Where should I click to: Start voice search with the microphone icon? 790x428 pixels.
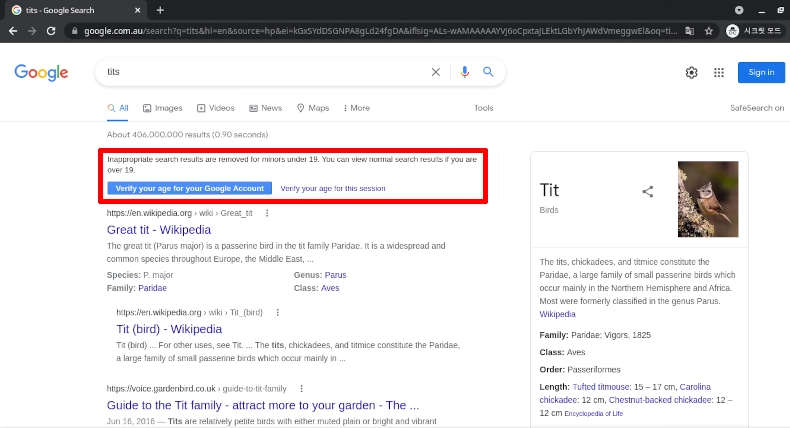coord(465,72)
